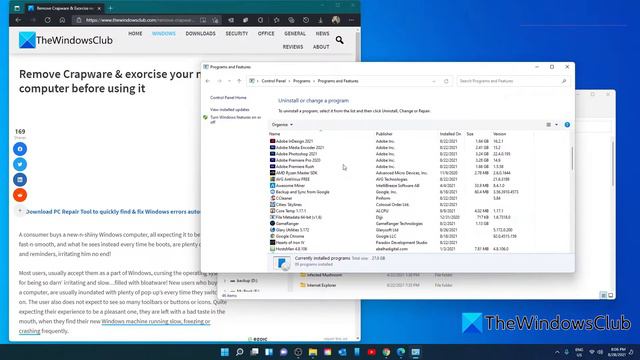Click the Edge profile avatar
640x360 pixels.
click(x=336, y=20)
